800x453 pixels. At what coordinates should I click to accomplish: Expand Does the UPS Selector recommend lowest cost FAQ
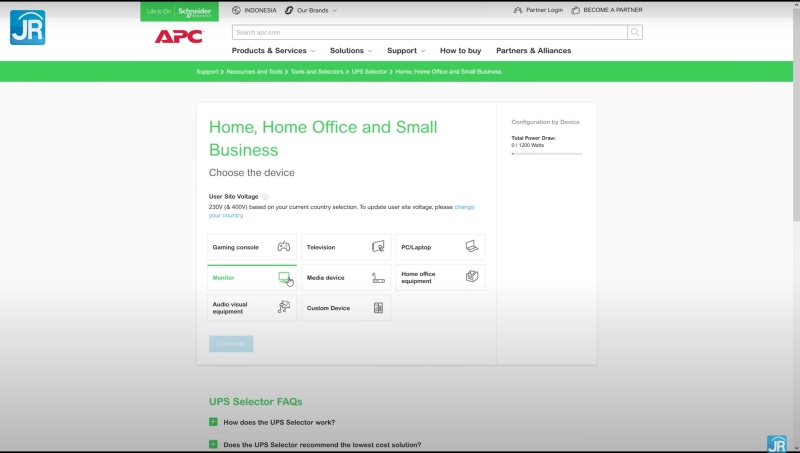pyautogui.click(x=213, y=444)
